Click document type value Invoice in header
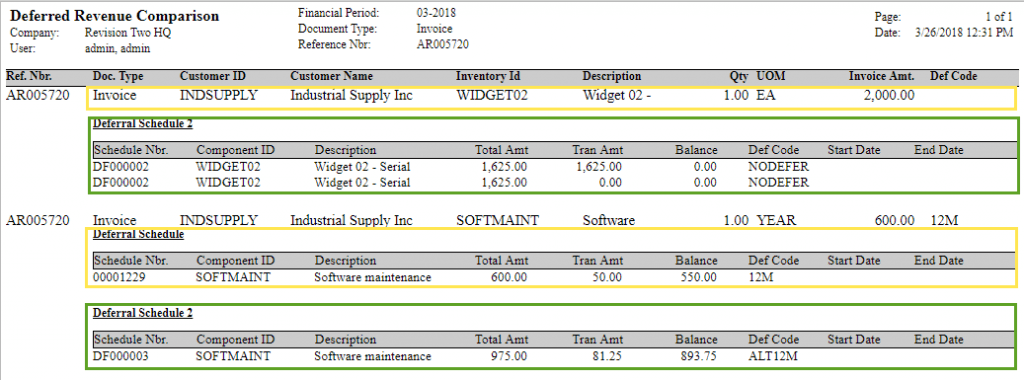 [434, 29]
